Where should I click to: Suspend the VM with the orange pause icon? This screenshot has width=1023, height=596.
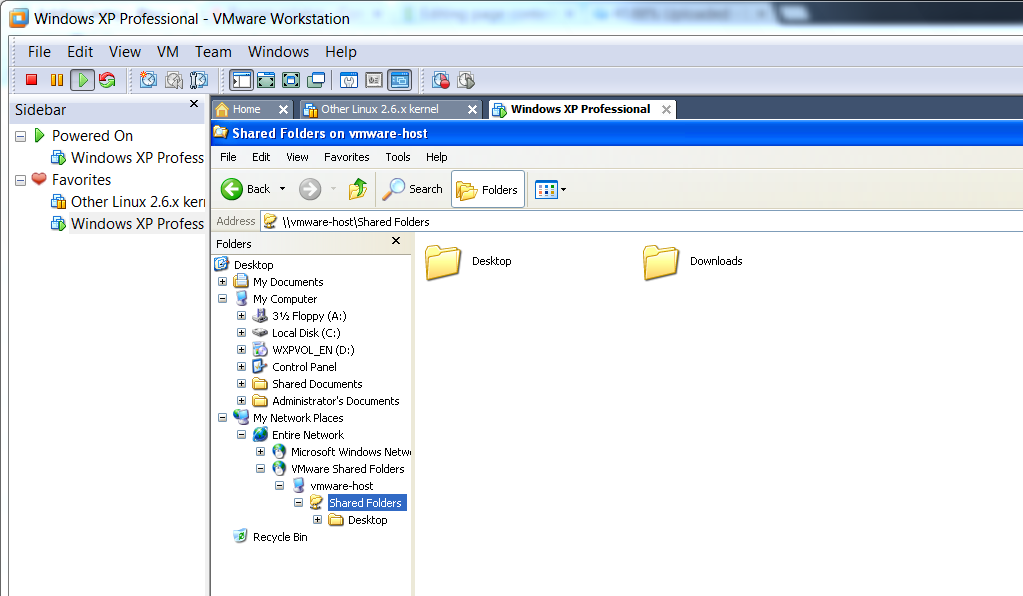[57, 80]
